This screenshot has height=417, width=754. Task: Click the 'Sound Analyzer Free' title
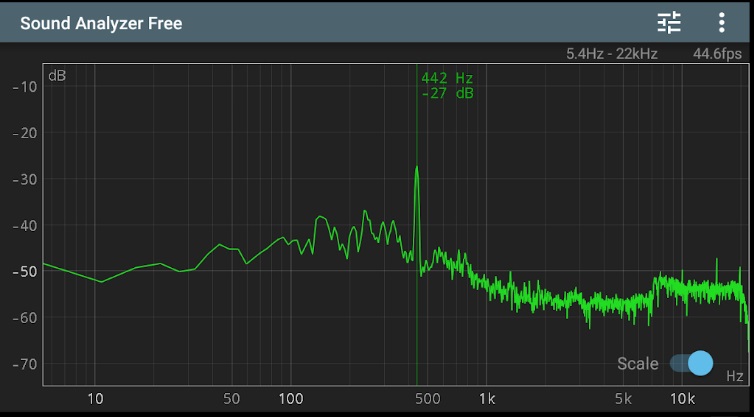coord(101,23)
